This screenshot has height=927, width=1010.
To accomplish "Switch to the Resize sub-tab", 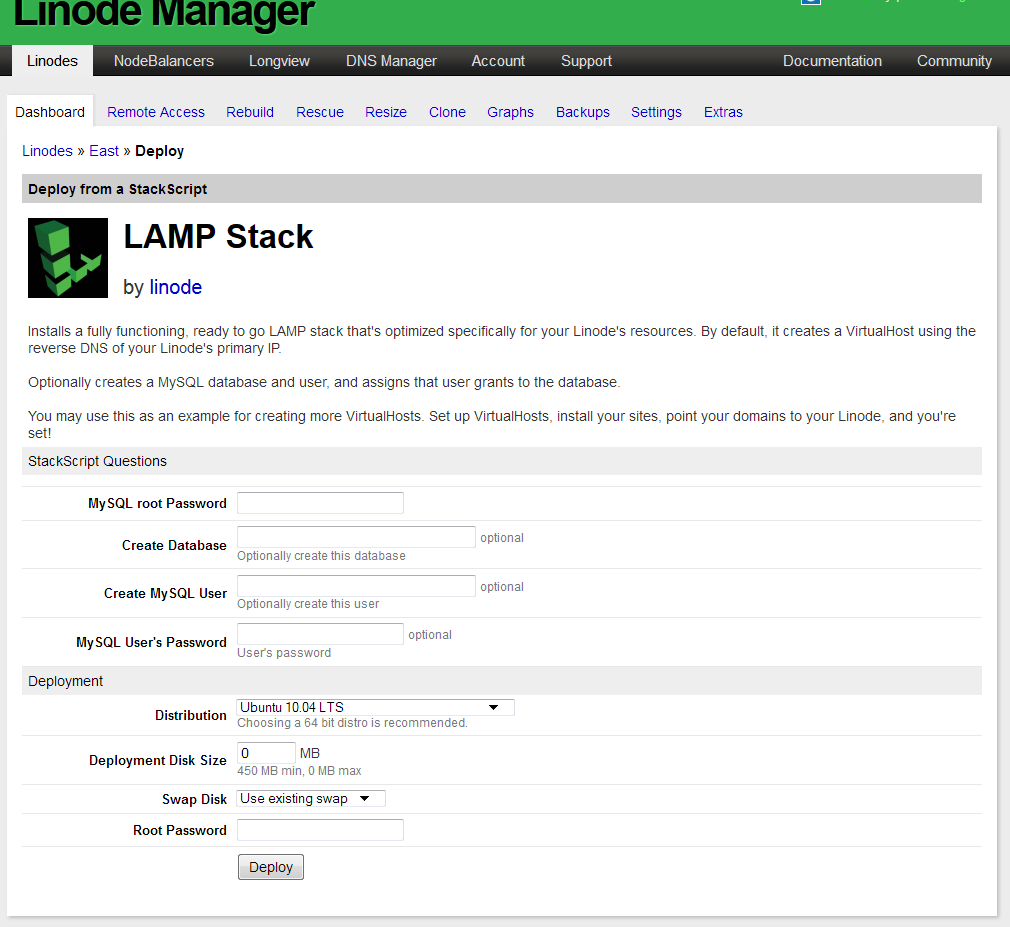I will (386, 111).
